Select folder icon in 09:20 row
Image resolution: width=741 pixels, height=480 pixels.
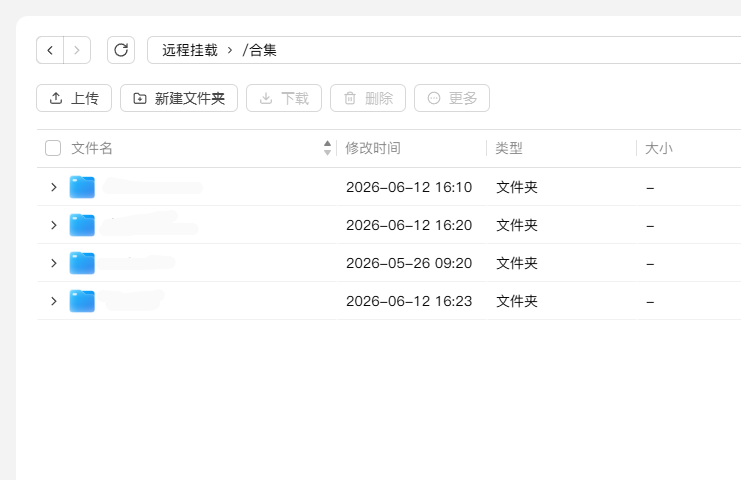pyautogui.click(x=82, y=263)
